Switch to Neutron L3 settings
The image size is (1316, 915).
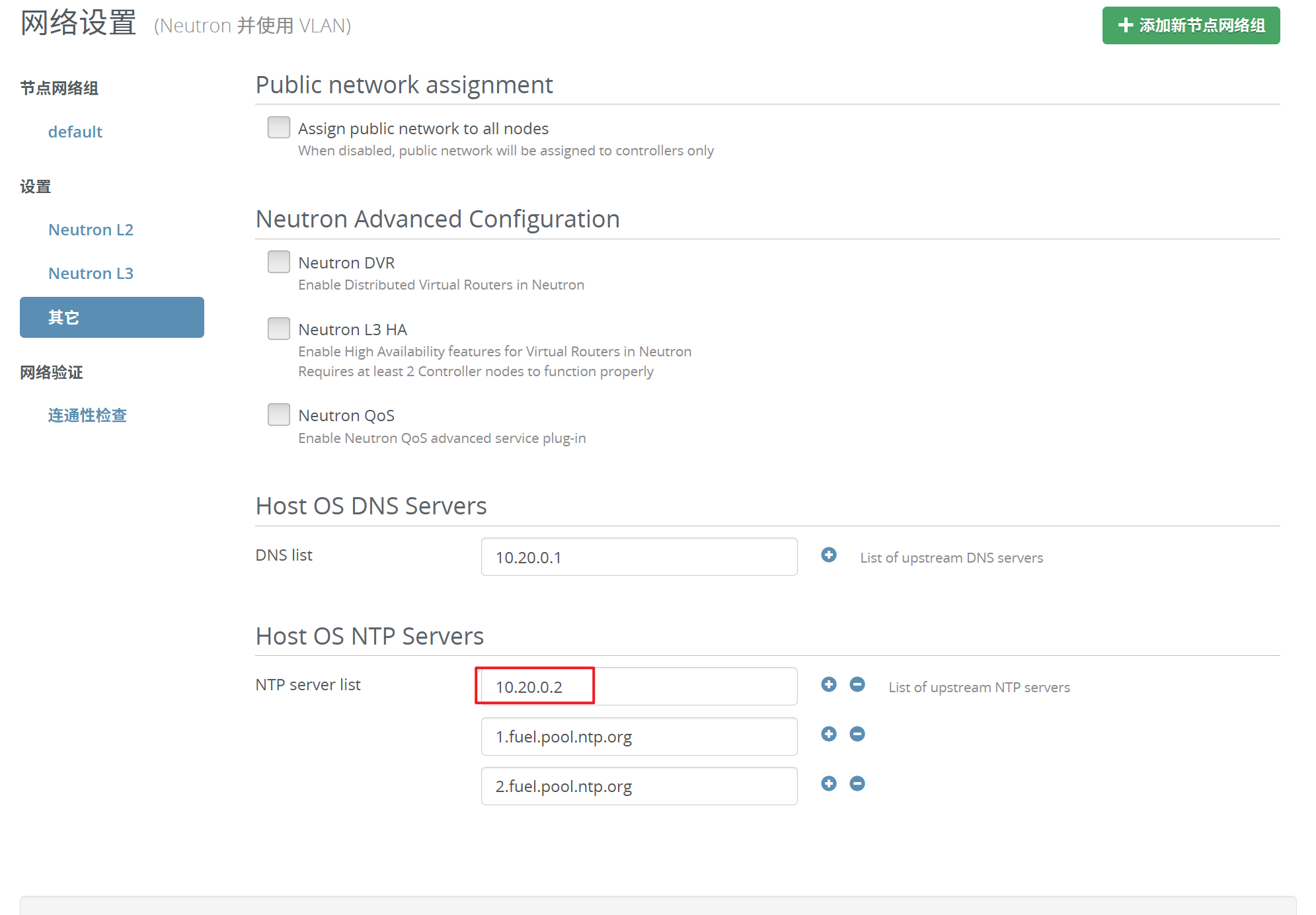click(91, 273)
